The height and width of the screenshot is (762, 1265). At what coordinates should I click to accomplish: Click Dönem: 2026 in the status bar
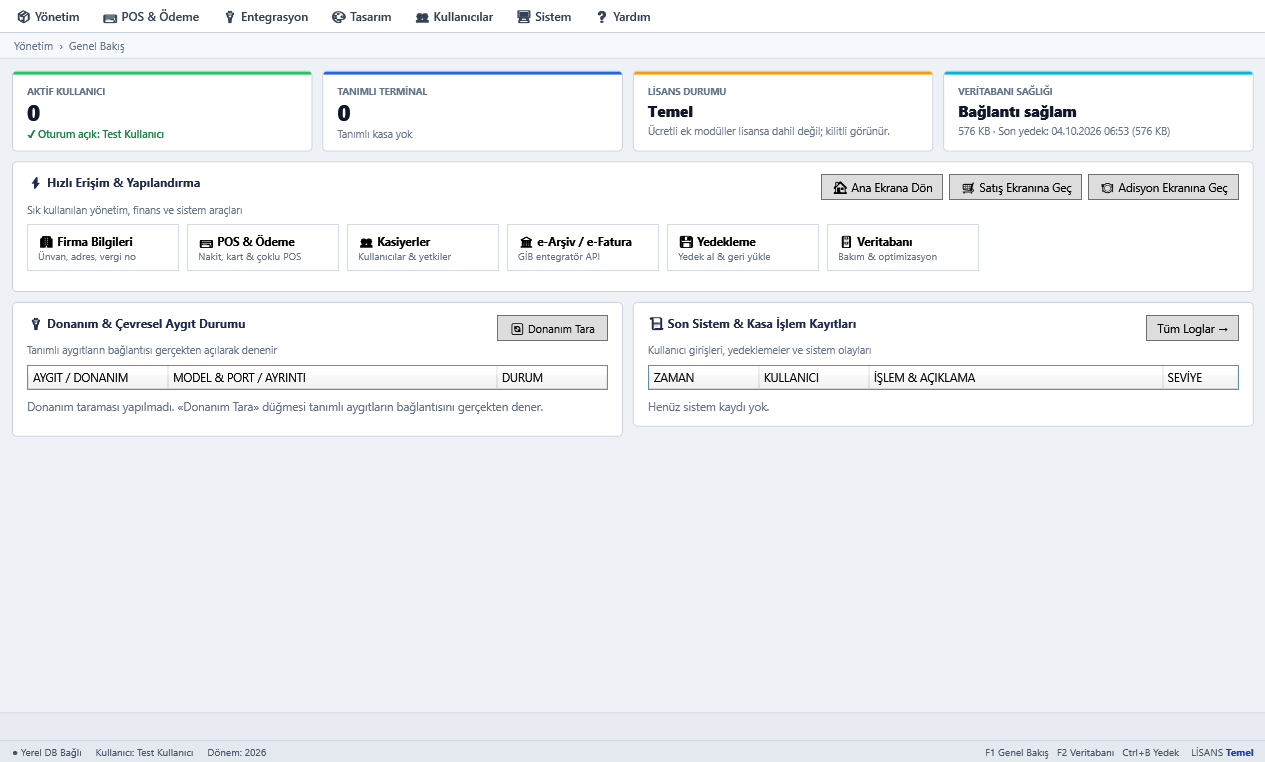coord(237,753)
